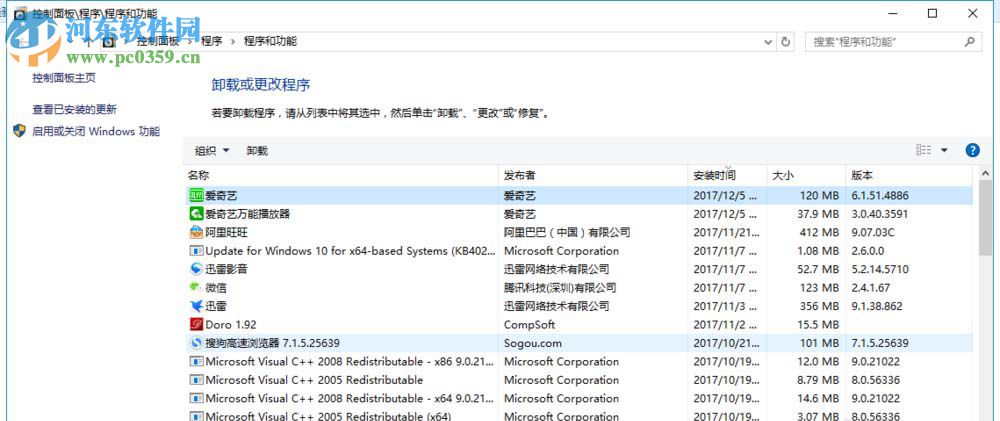Refresh the address bar
Screen dimensions: 1000x421
click(786, 42)
